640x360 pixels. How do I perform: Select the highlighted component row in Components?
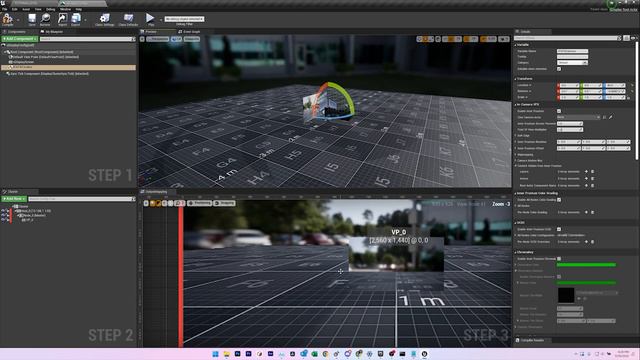tap(68, 67)
